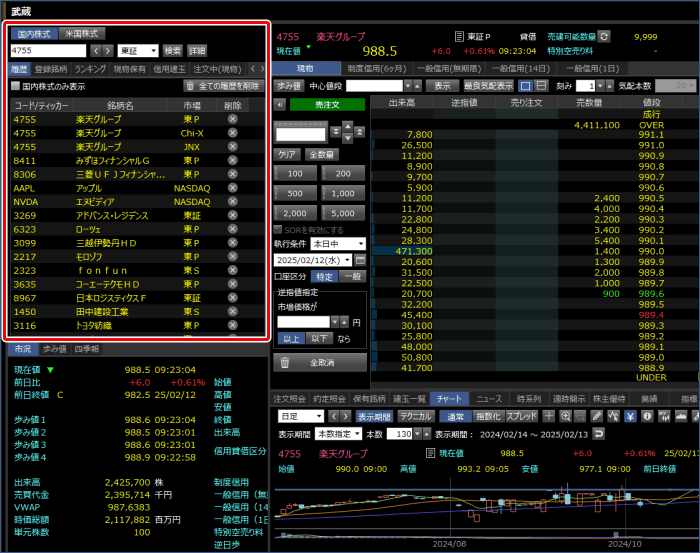Open the calendar picker next to order date
Viewport: 700px width, 553px height.
coord(360,260)
